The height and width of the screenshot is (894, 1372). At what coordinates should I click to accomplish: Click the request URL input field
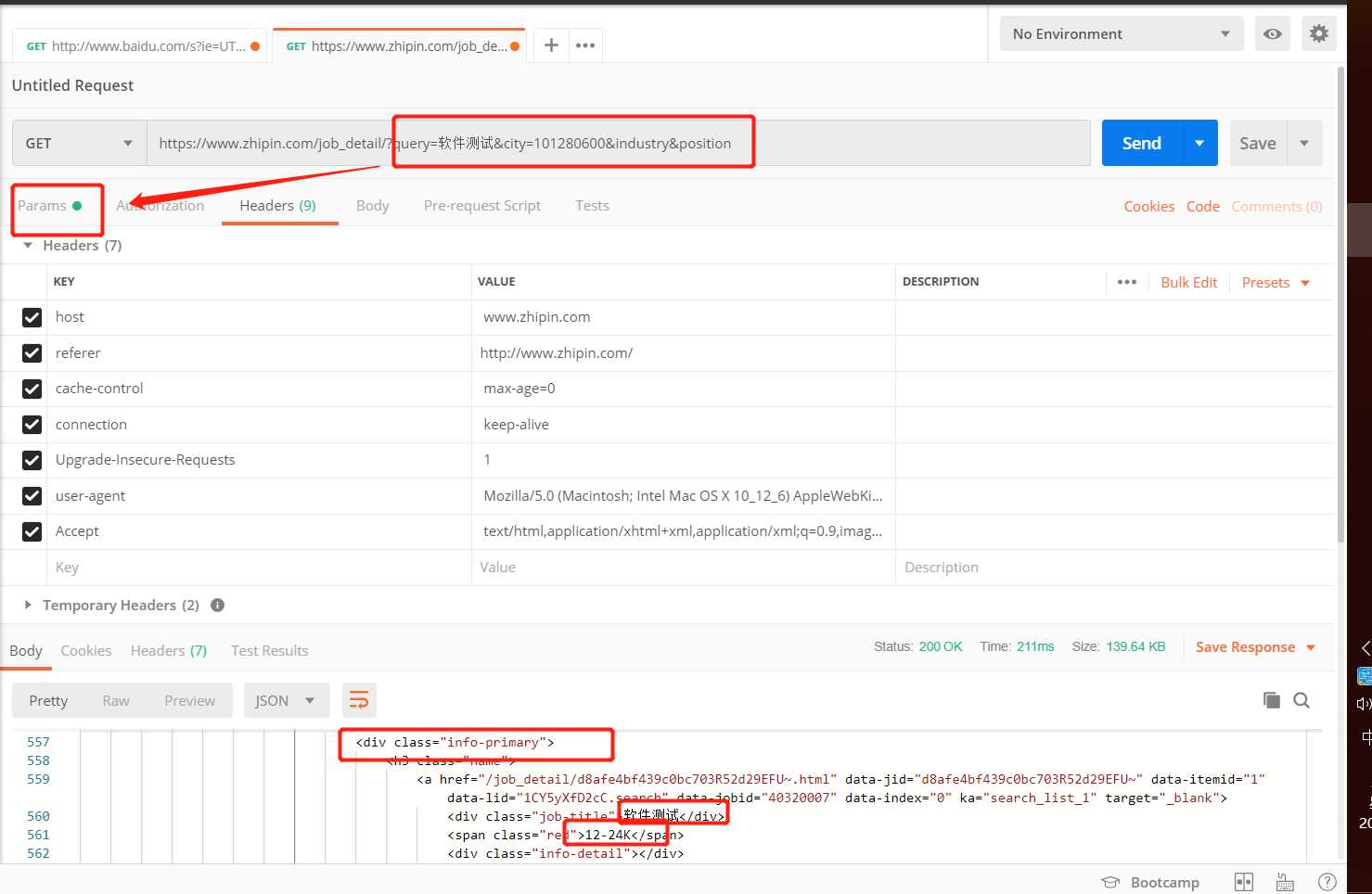[x=619, y=143]
